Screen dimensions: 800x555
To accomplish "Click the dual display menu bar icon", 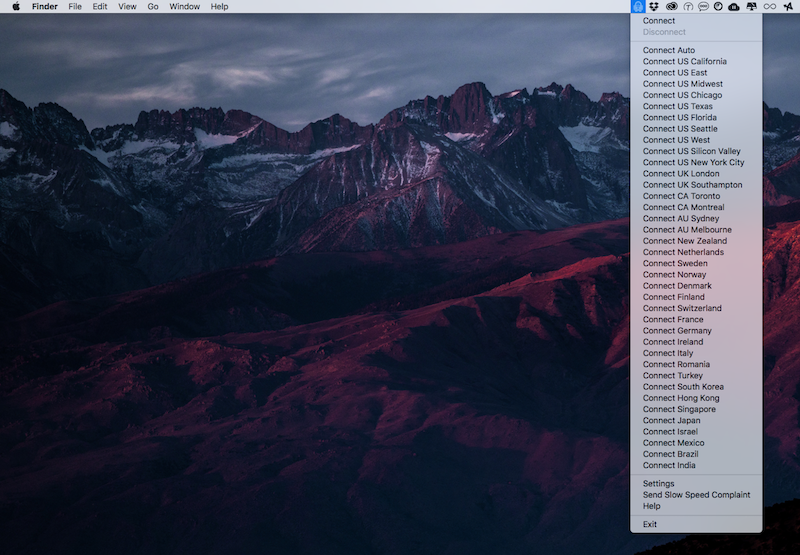I will (x=751, y=6).
